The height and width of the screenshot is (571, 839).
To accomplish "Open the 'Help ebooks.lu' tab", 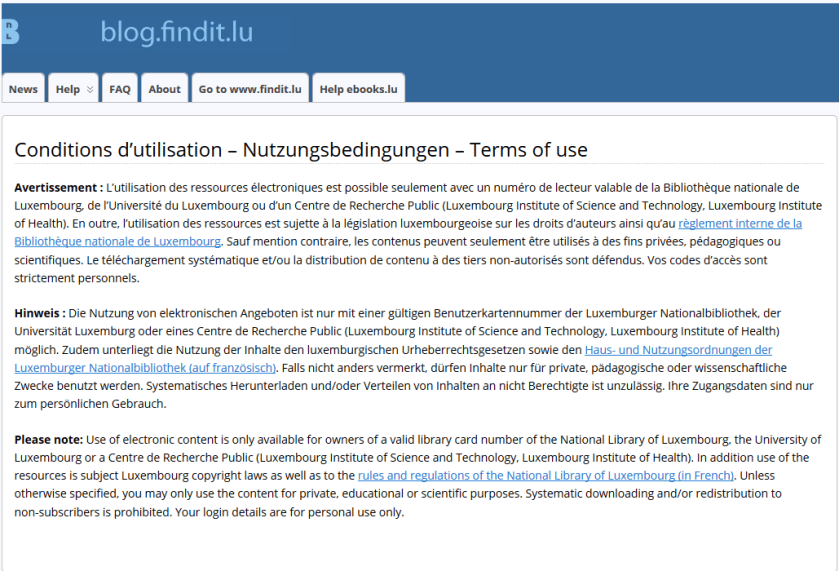I will pyautogui.click(x=358, y=89).
